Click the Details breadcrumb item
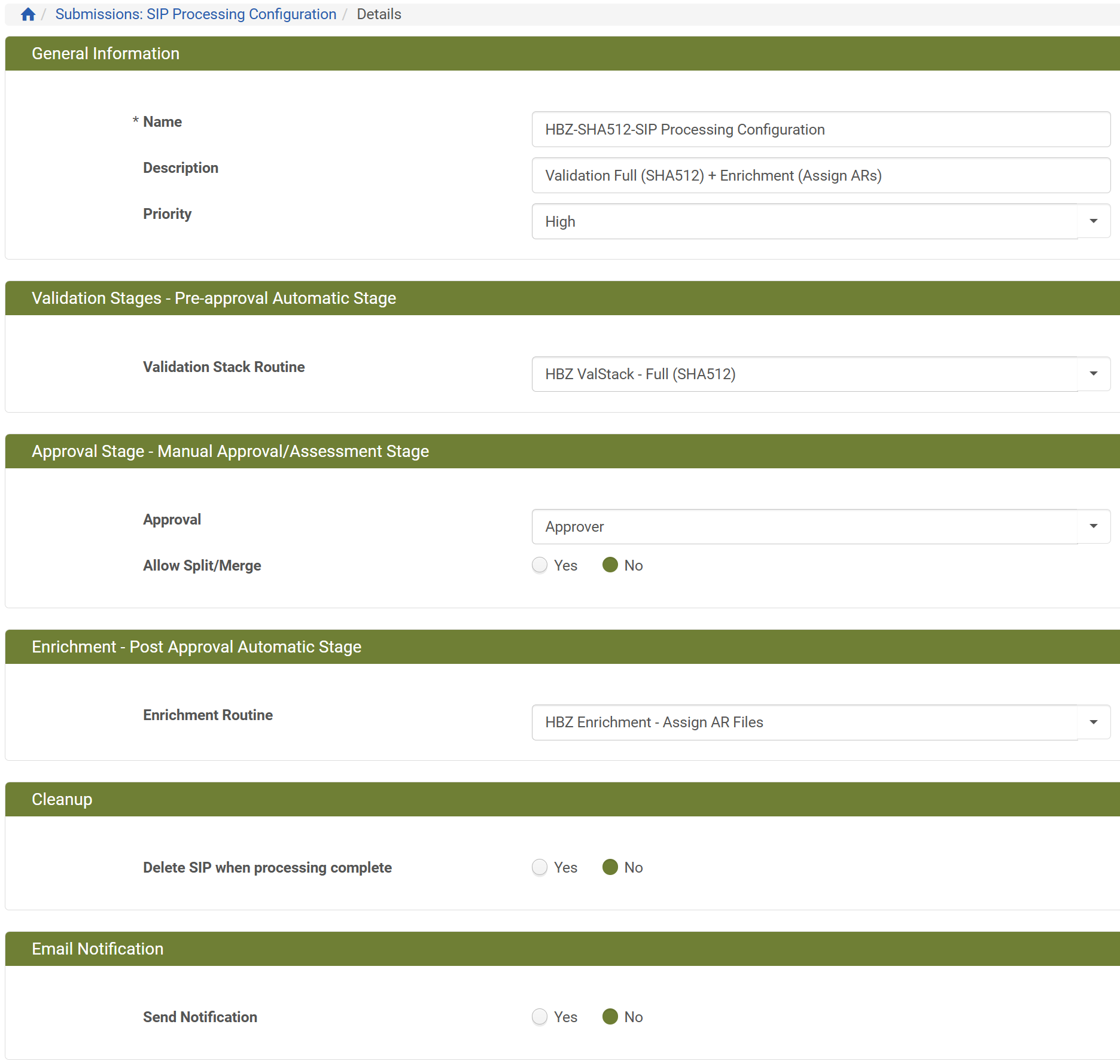Viewport: 1120px width, 1064px height. coord(379,13)
